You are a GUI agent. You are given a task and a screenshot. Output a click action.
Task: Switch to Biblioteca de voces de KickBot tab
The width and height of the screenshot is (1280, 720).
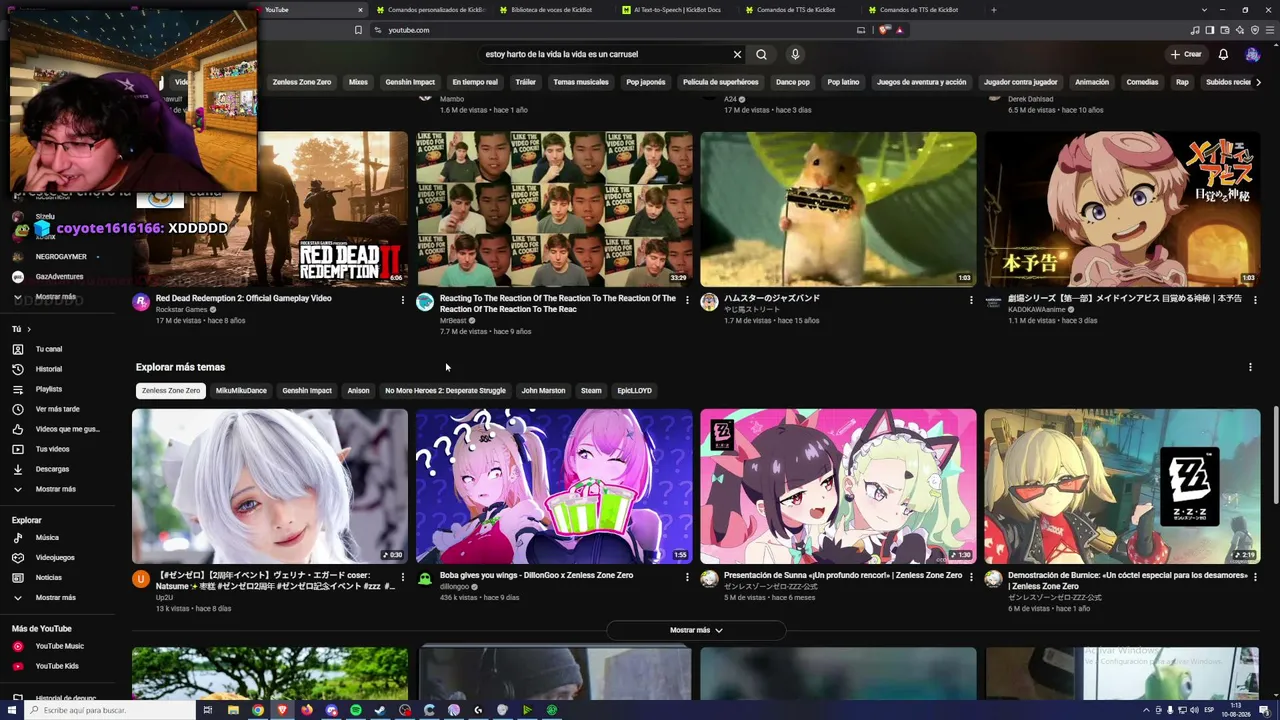[x=551, y=10]
